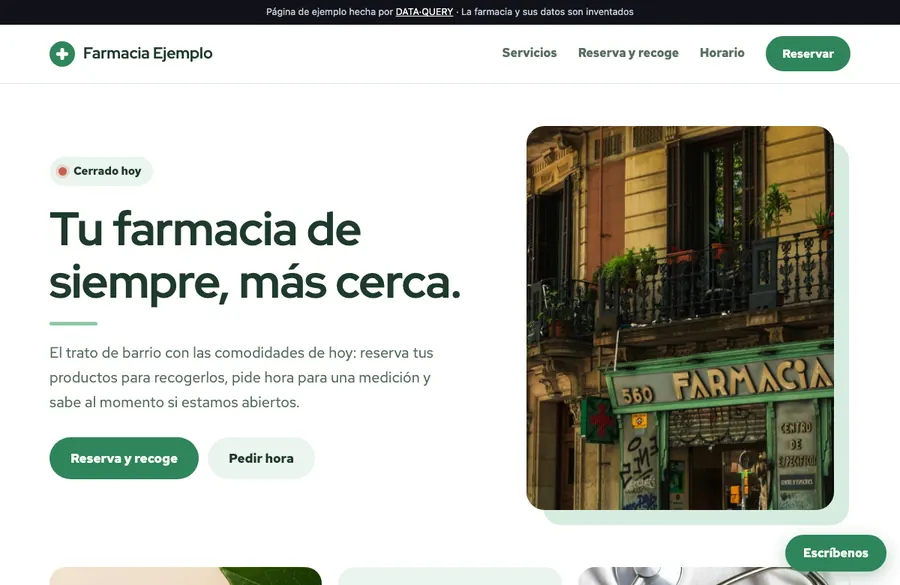Screen dimensions: 900x585
Task: Open the Farmacia Ejemplo home link
Action: click(x=131, y=54)
